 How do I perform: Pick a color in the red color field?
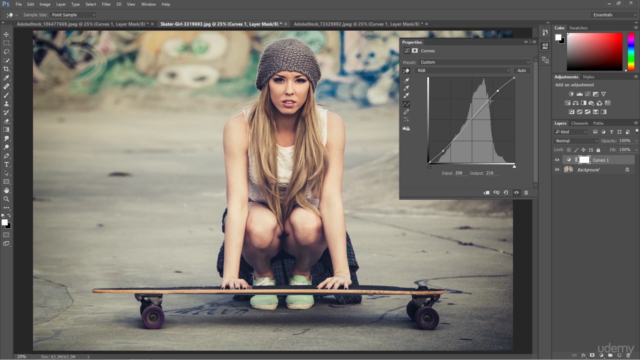[595, 52]
